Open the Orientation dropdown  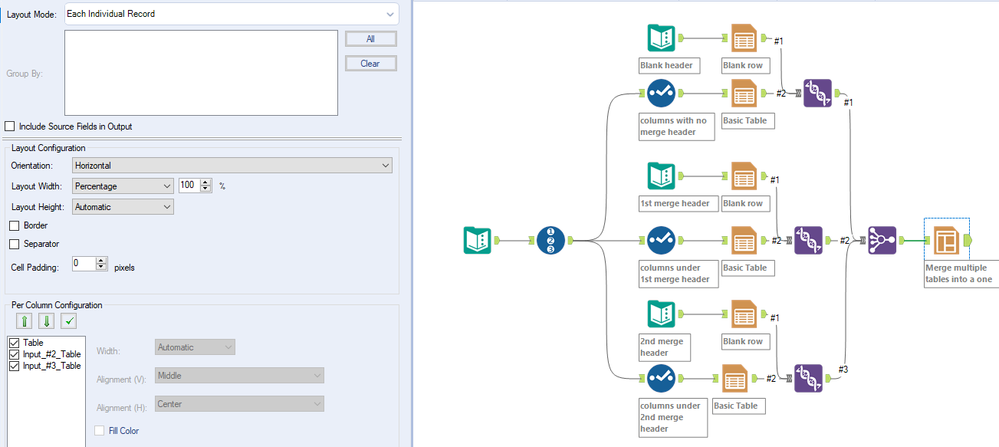[233, 166]
